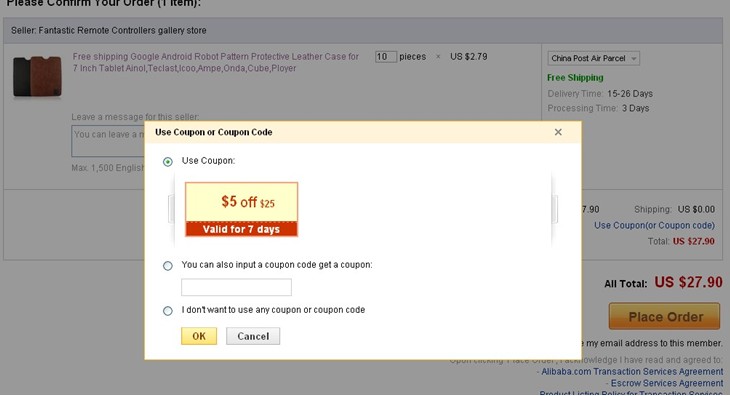Choose the input coupon code radio option
730x396 pixels.
click(168, 266)
